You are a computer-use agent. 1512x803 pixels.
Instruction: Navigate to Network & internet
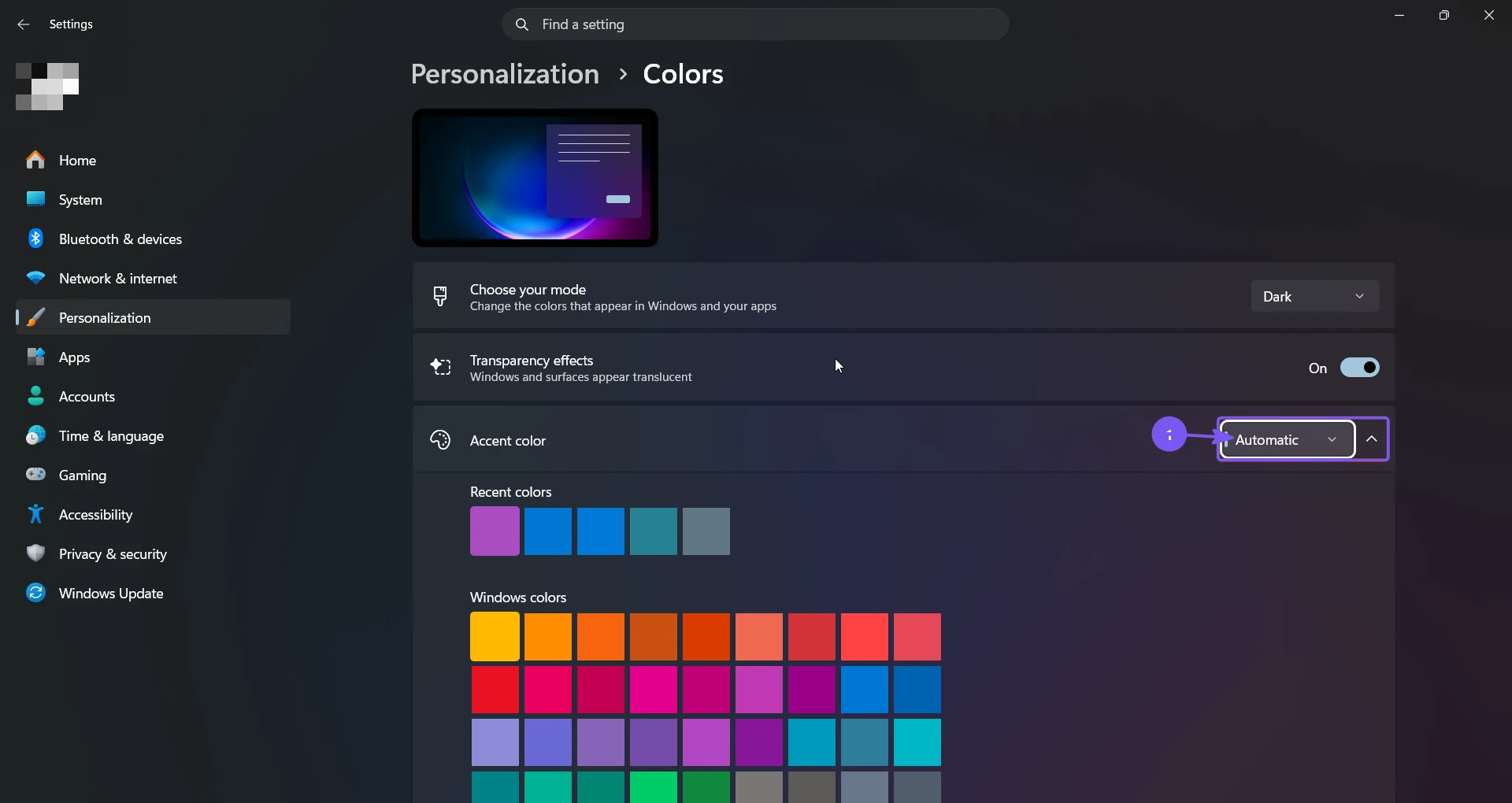point(153,278)
